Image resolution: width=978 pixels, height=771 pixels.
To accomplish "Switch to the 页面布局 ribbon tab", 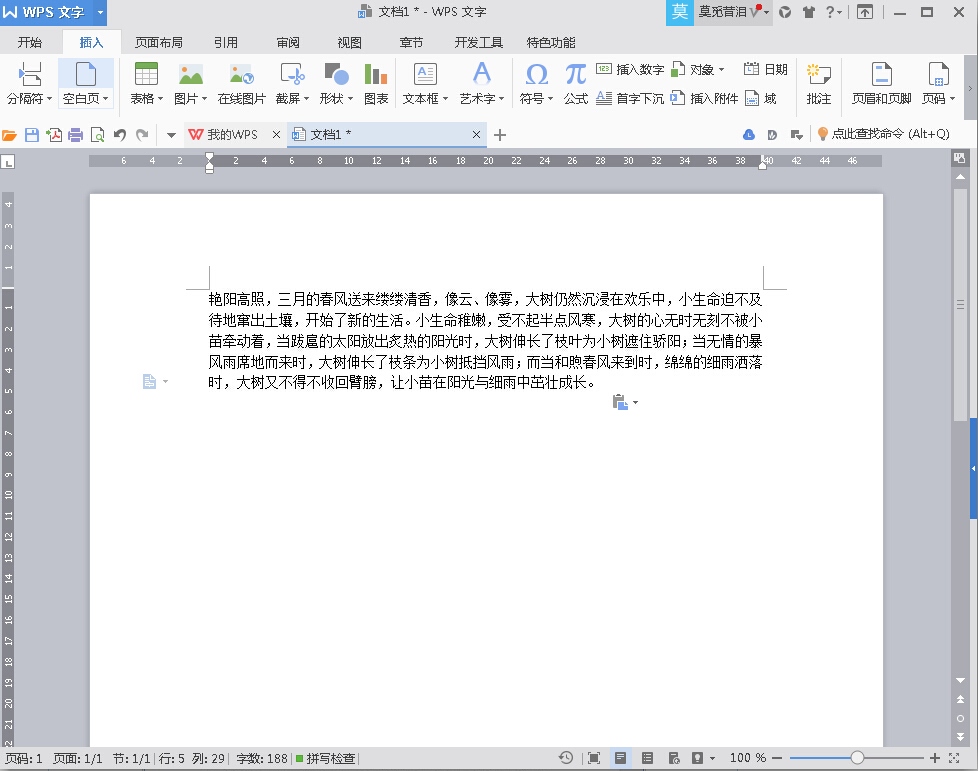I will [x=159, y=42].
